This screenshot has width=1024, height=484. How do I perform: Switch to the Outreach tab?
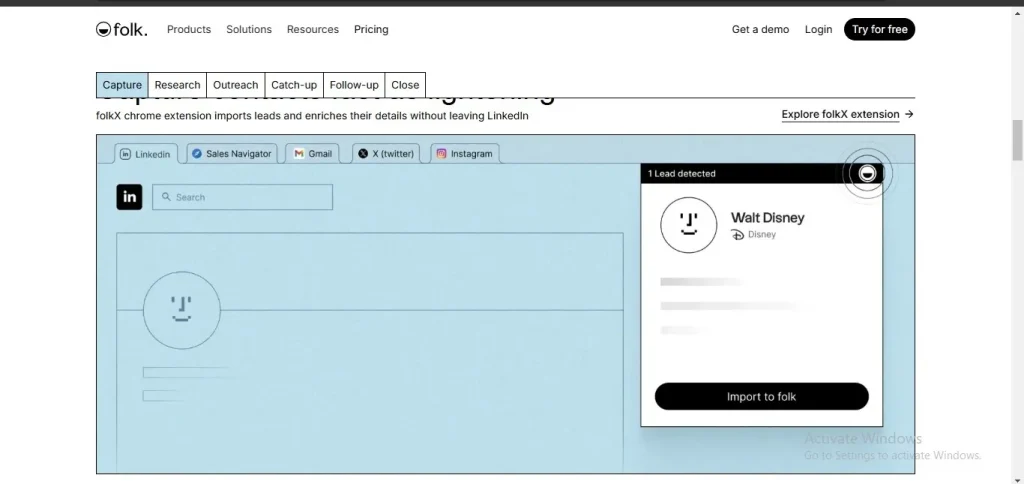coord(236,85)
